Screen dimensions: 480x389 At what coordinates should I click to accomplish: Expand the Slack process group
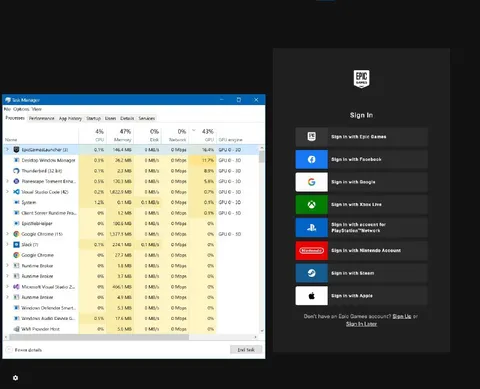point(7,244)
